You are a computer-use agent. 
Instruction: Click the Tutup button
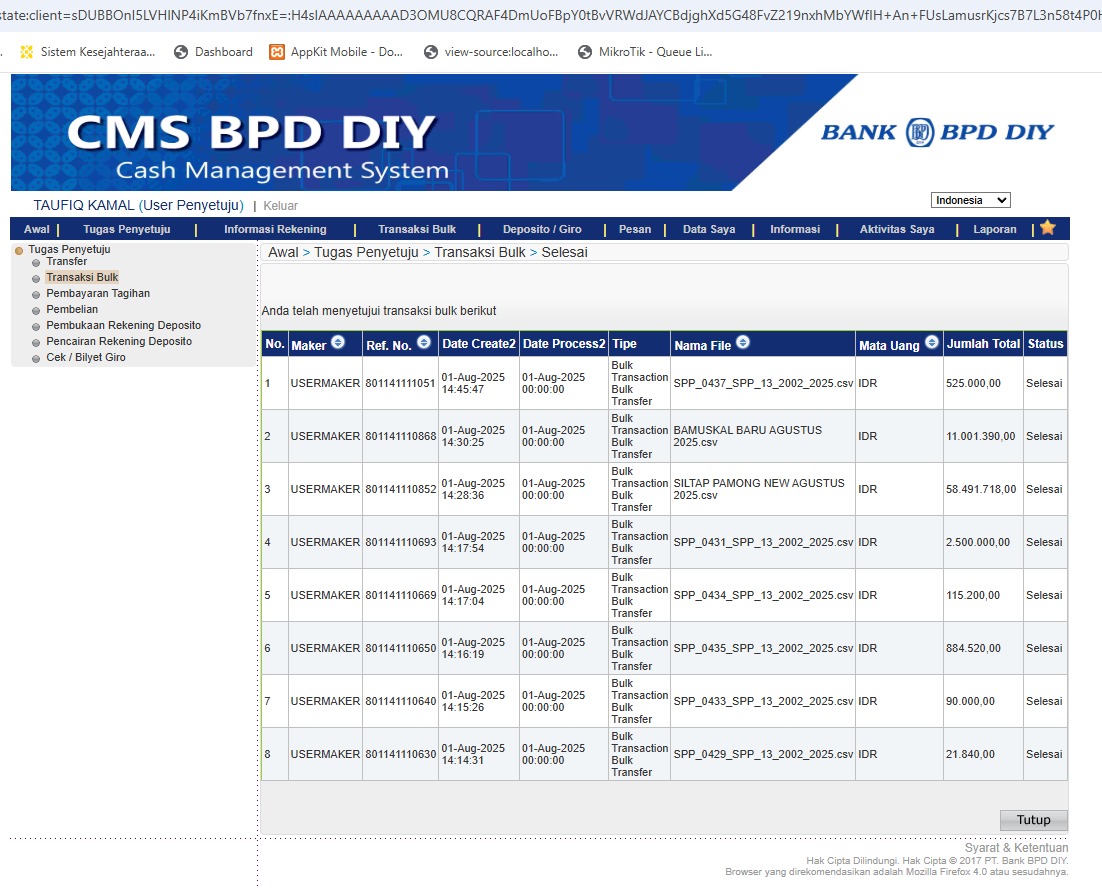point(1033,820)
